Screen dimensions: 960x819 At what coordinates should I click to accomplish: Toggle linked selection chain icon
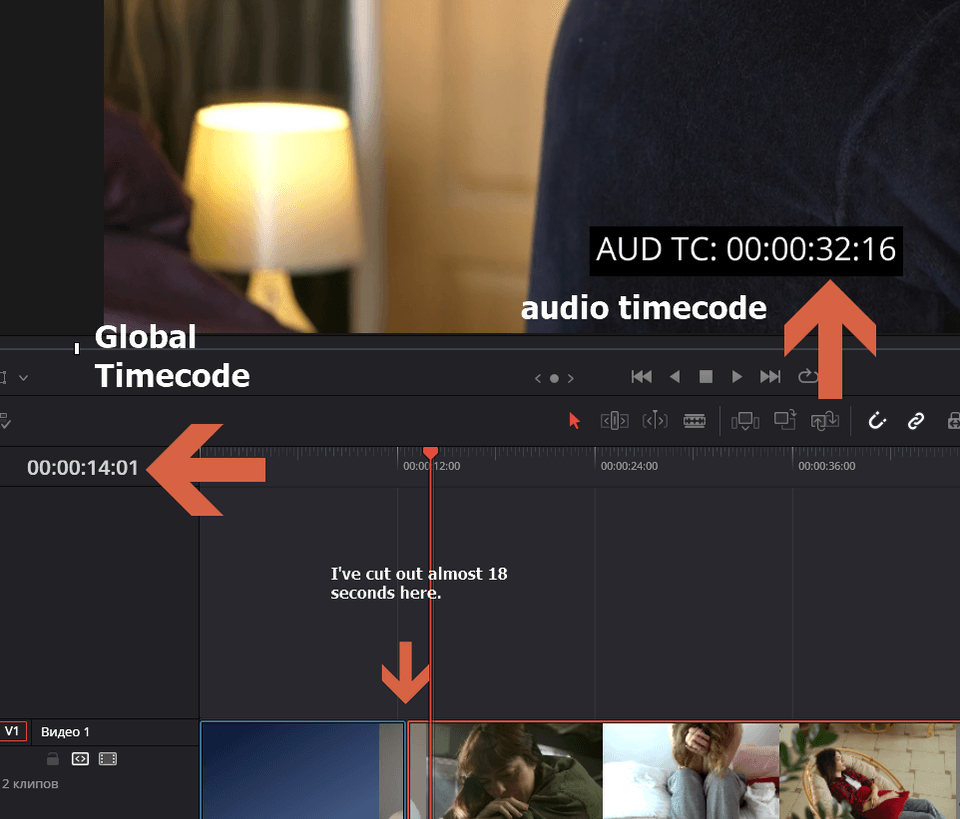[x=915, y=421]
